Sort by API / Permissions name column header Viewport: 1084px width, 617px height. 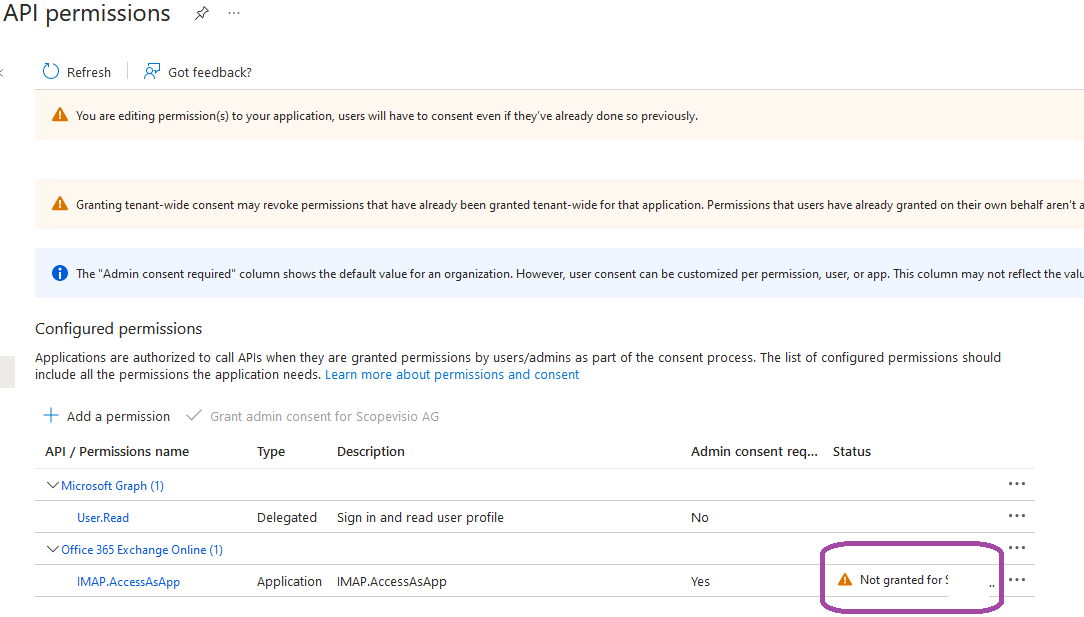[x=117, y=452]
